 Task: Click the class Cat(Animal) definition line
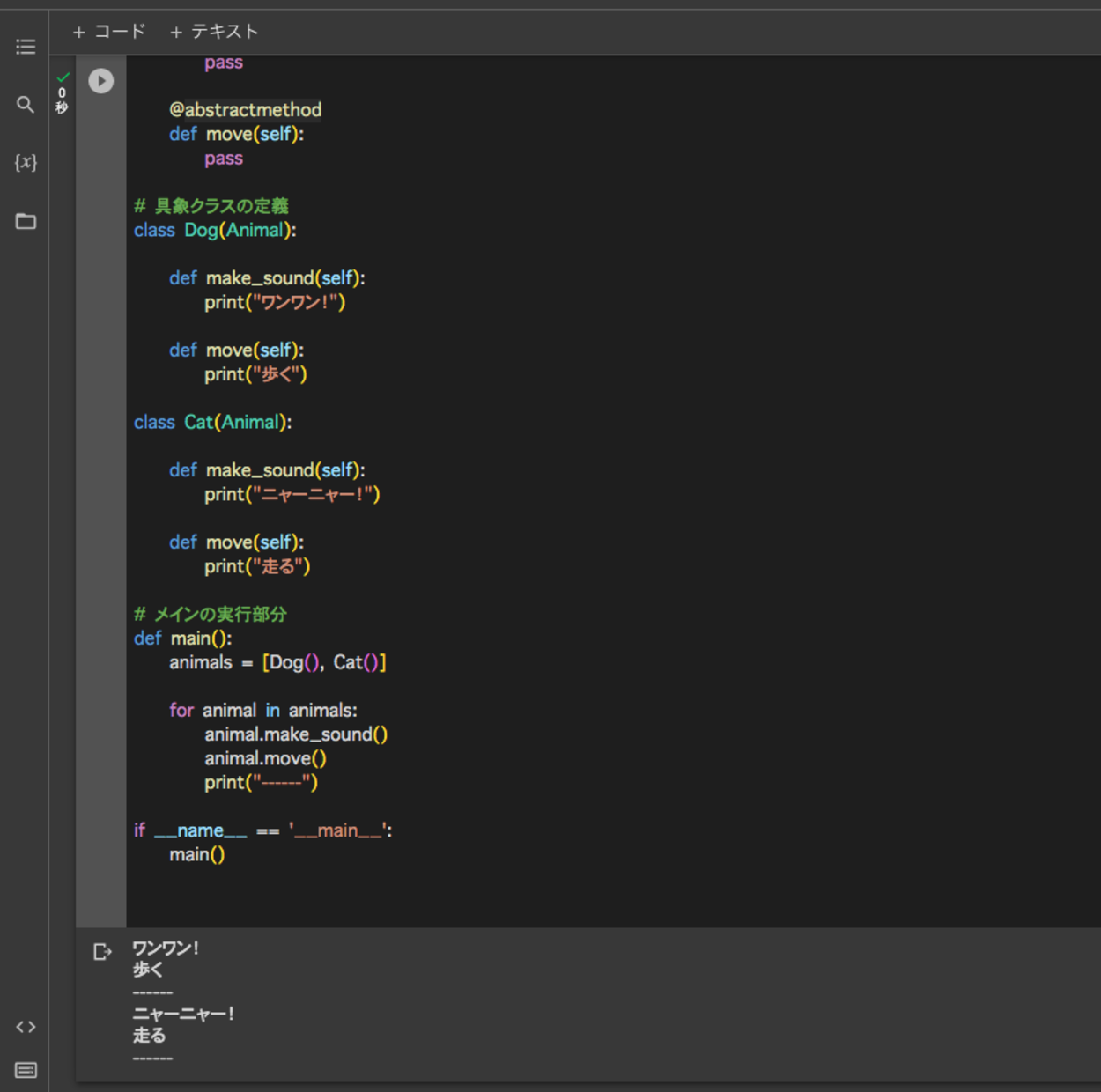212,423
